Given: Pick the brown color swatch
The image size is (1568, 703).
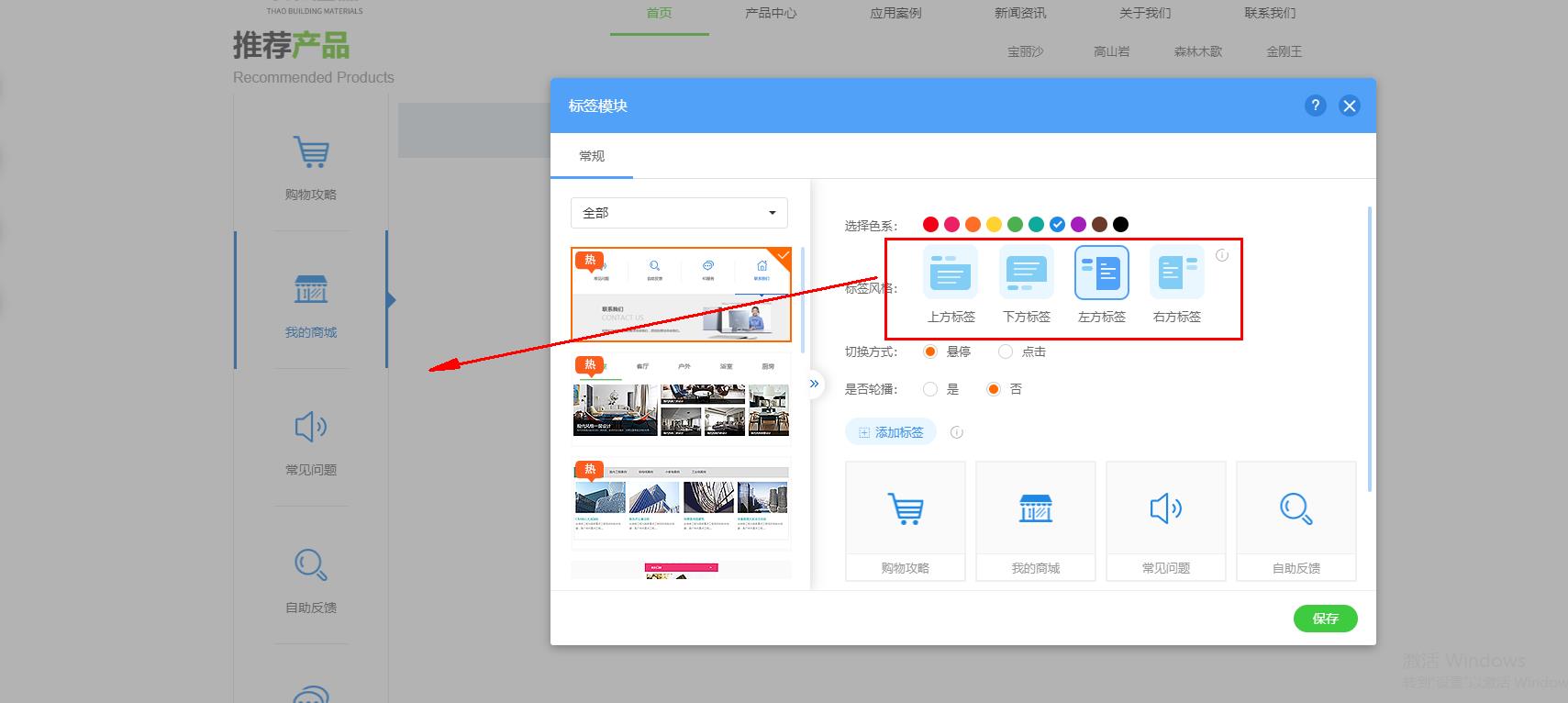Looking at the screenshot, I should pyautogui.click(x=1099, y=224).
